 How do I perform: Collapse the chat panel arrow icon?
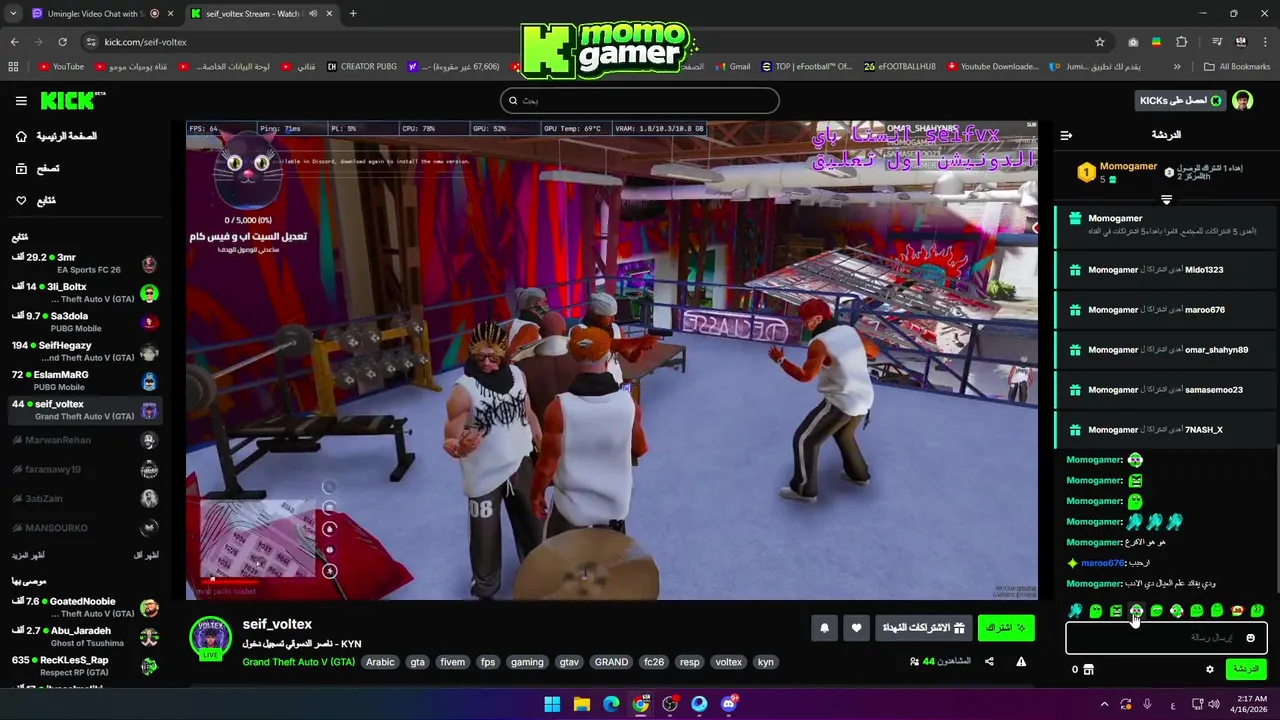point(1066,135)
